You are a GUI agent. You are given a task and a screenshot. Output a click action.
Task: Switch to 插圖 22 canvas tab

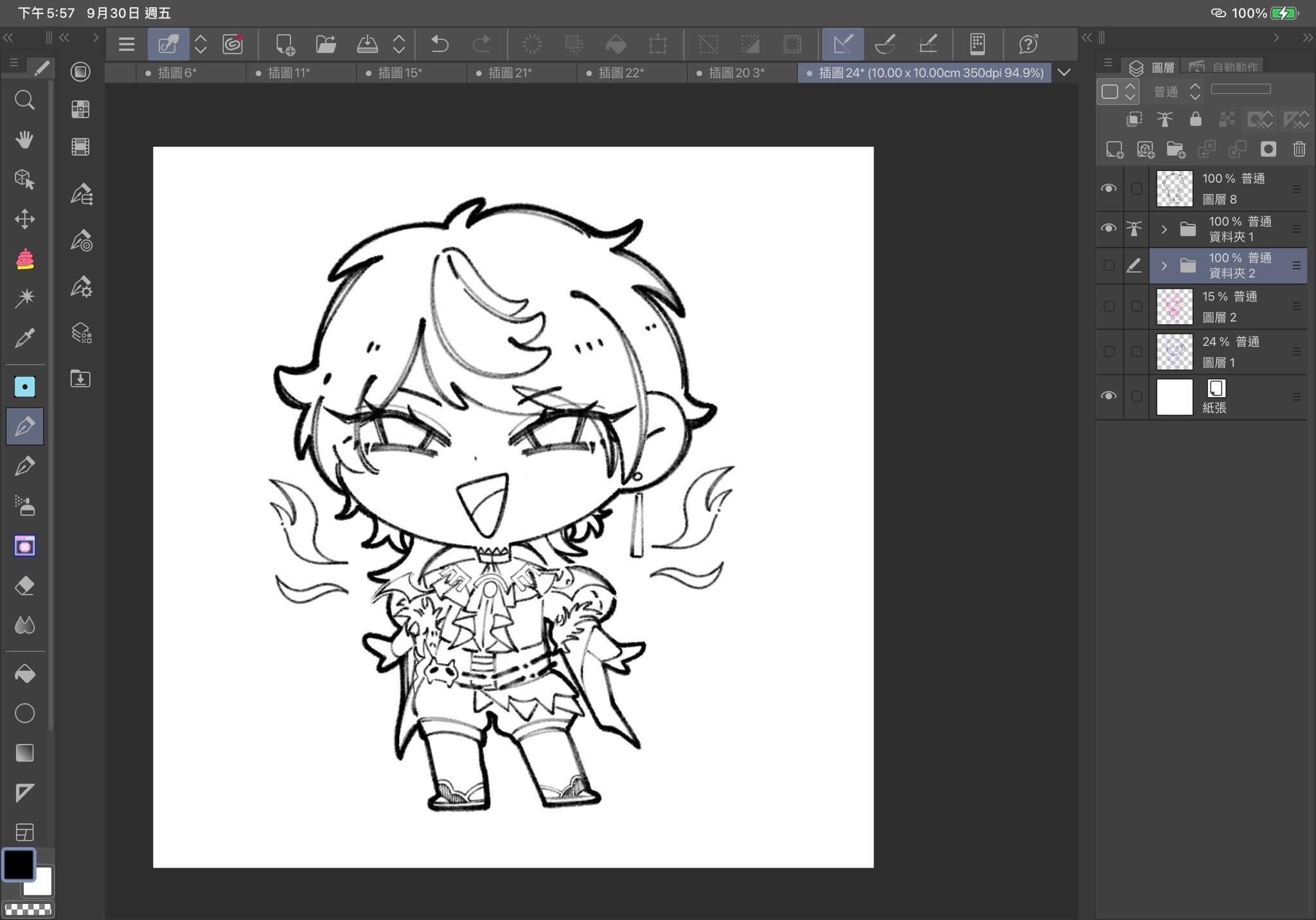click(632, 73)
